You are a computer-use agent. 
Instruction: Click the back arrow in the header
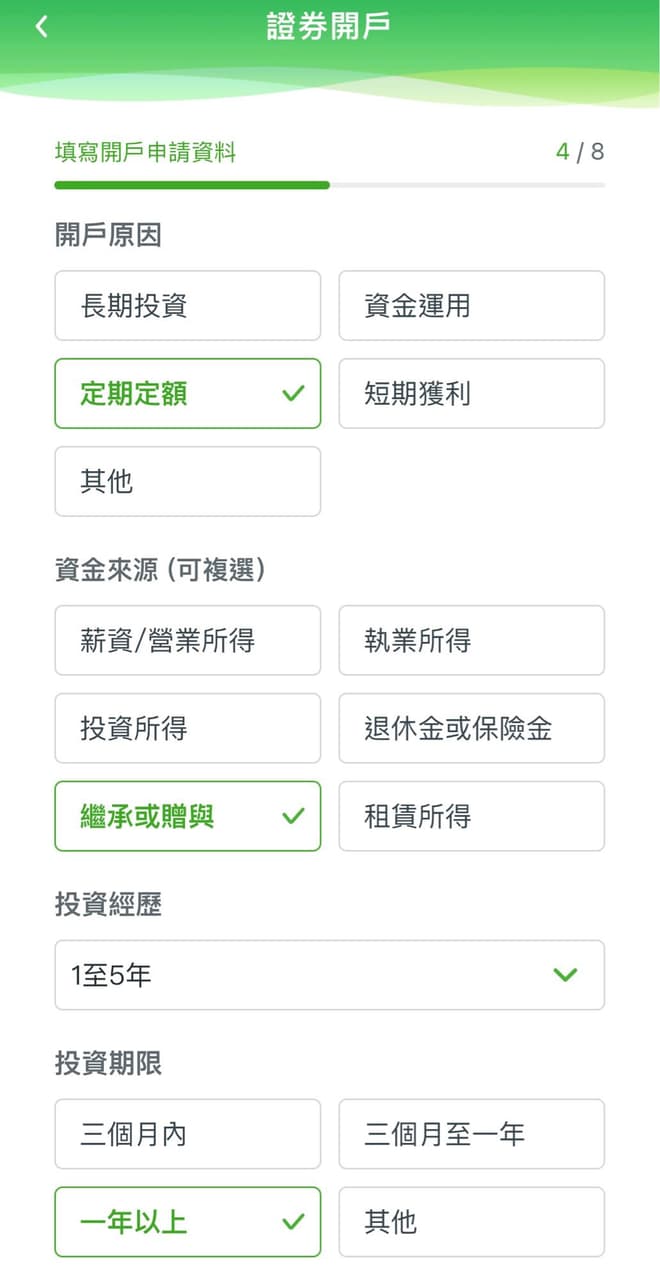(x=40, y=25)
